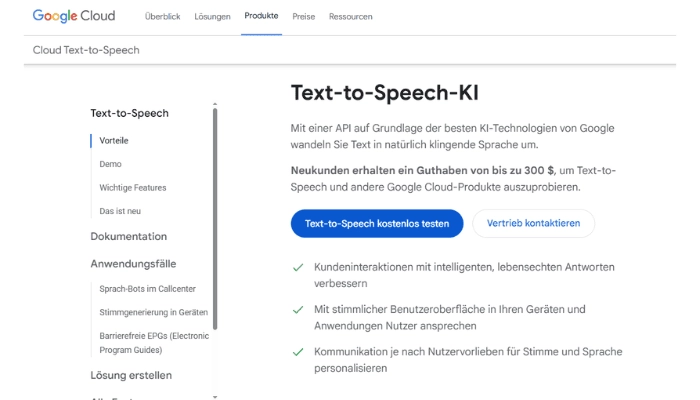The height and width of the screenshot is (400, 700).
Task: Expand the Text-to-Speech sidebar section
Action: [129, 113]
